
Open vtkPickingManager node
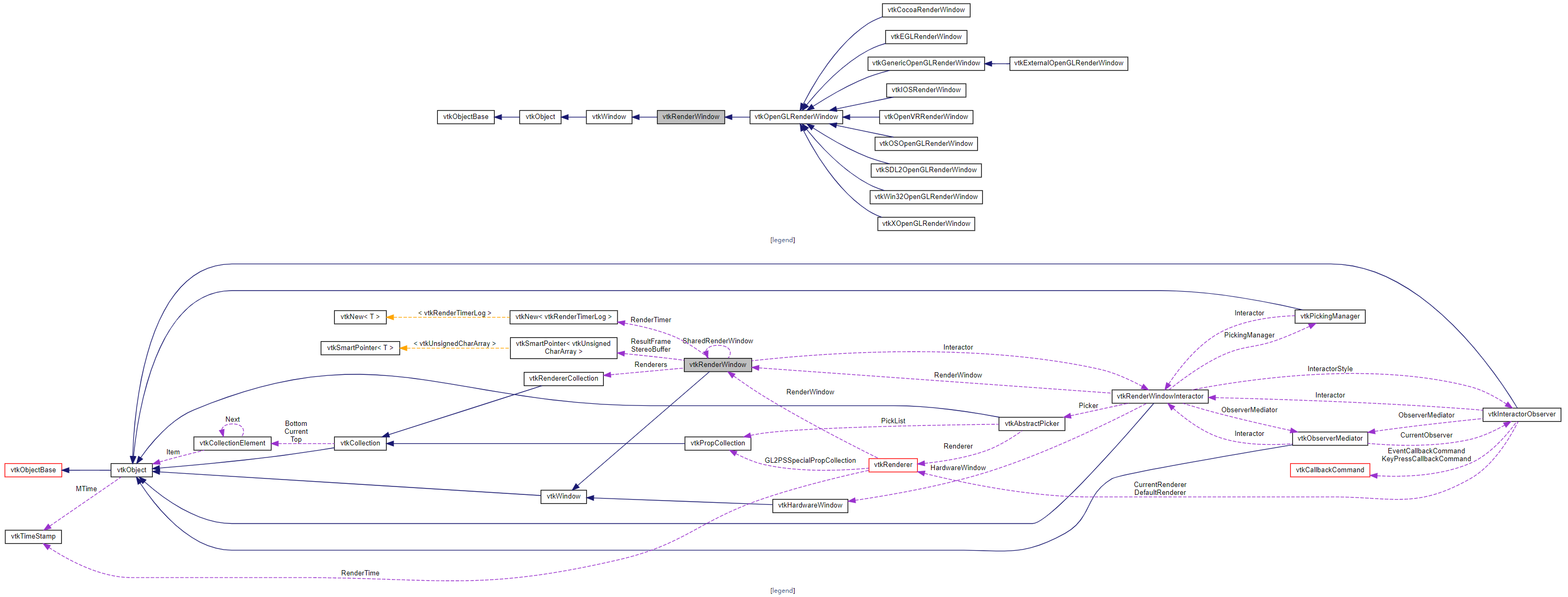(1329, 316)
